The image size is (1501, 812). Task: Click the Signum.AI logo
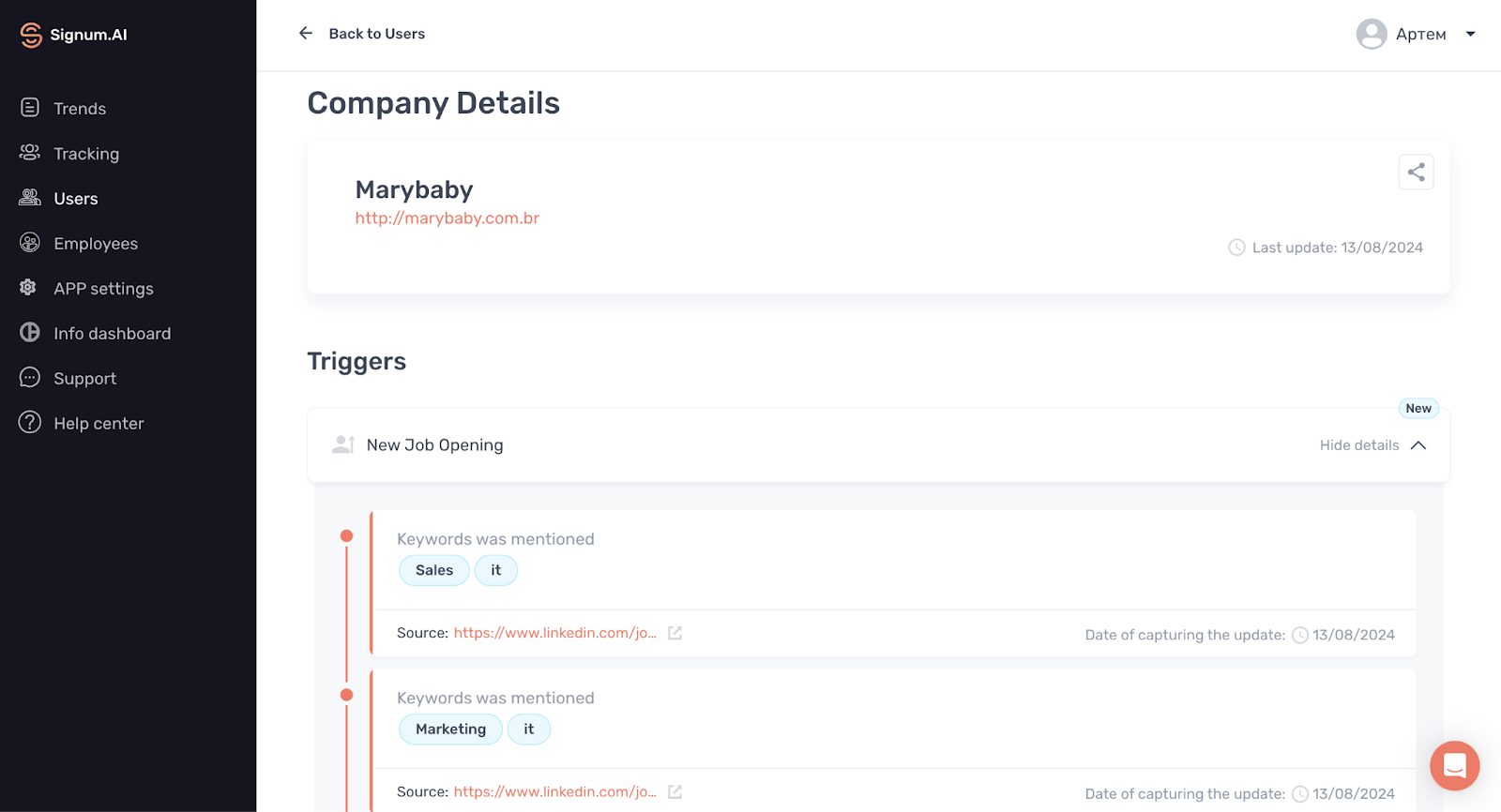pos(73,35)
